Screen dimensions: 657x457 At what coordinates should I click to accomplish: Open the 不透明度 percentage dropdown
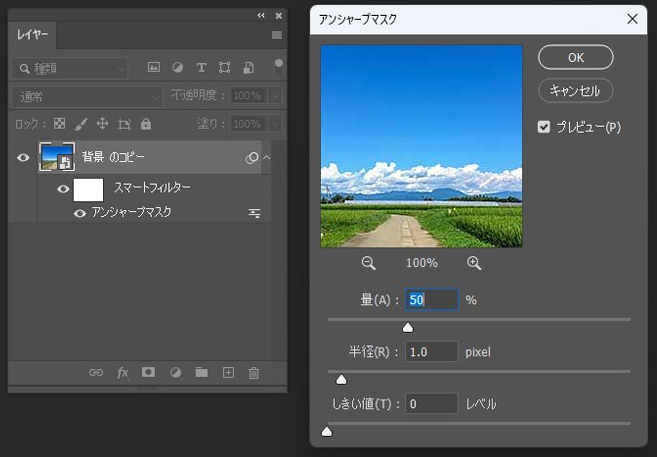tap(274, 97)
